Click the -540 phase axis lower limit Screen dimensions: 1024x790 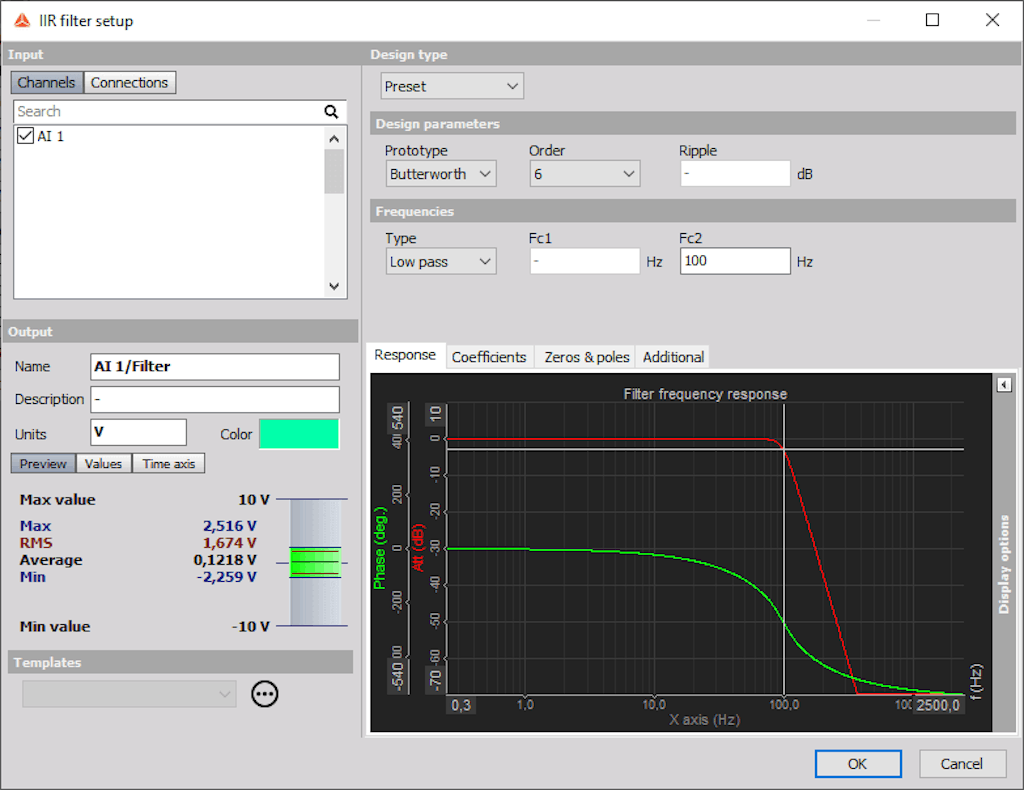[x=398, y=676]
